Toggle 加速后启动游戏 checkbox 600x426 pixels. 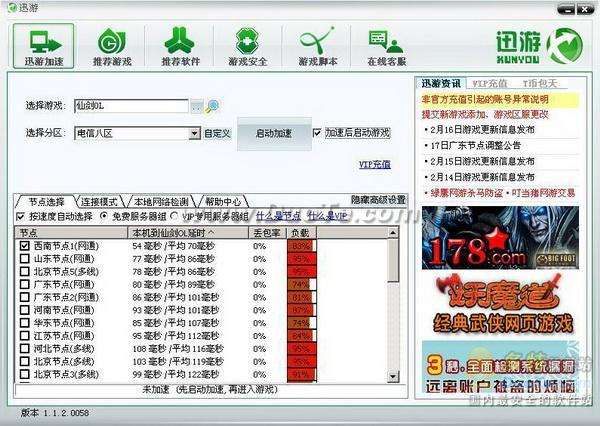point(317,133)
